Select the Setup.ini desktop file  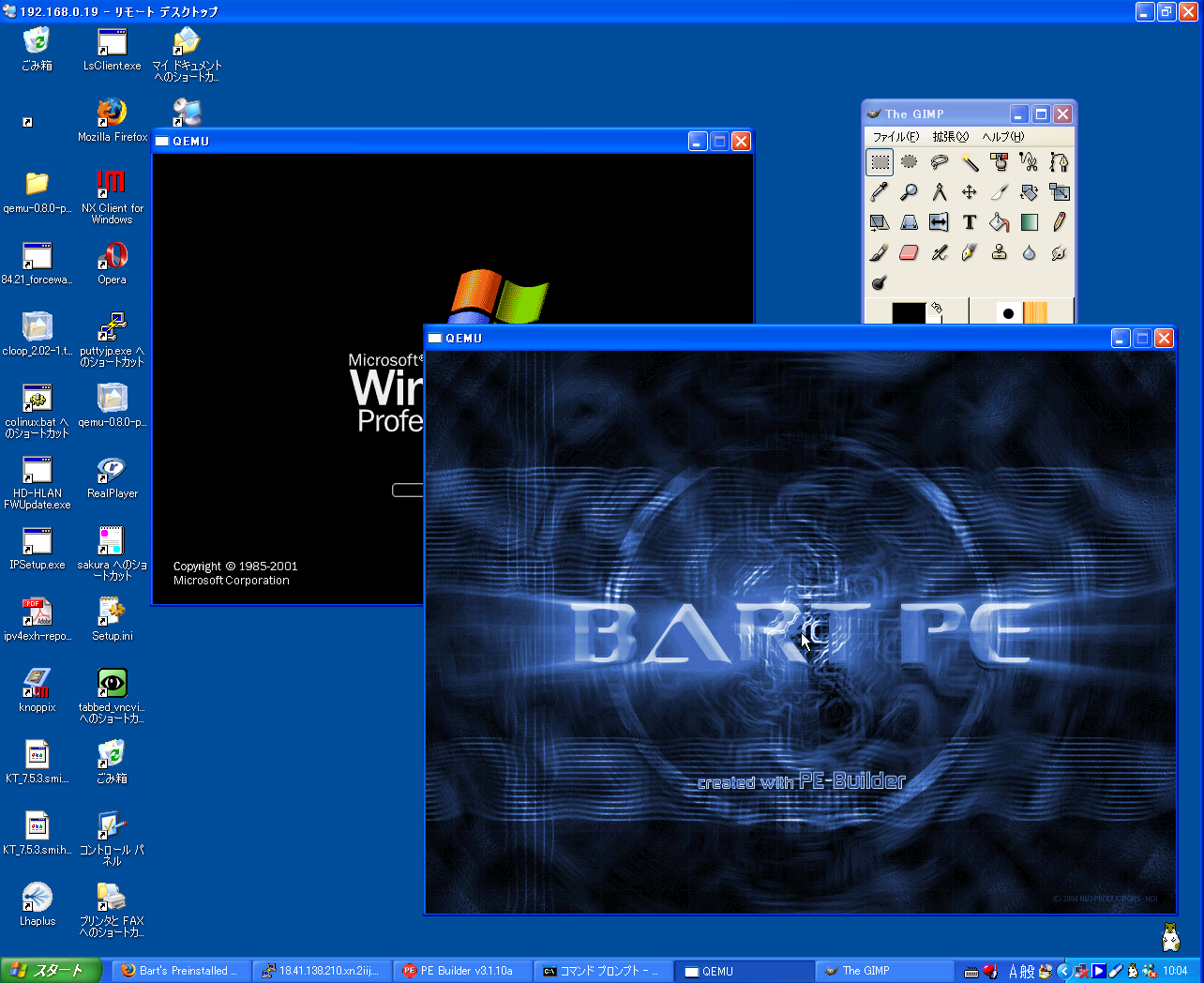(x=113, y=619)
